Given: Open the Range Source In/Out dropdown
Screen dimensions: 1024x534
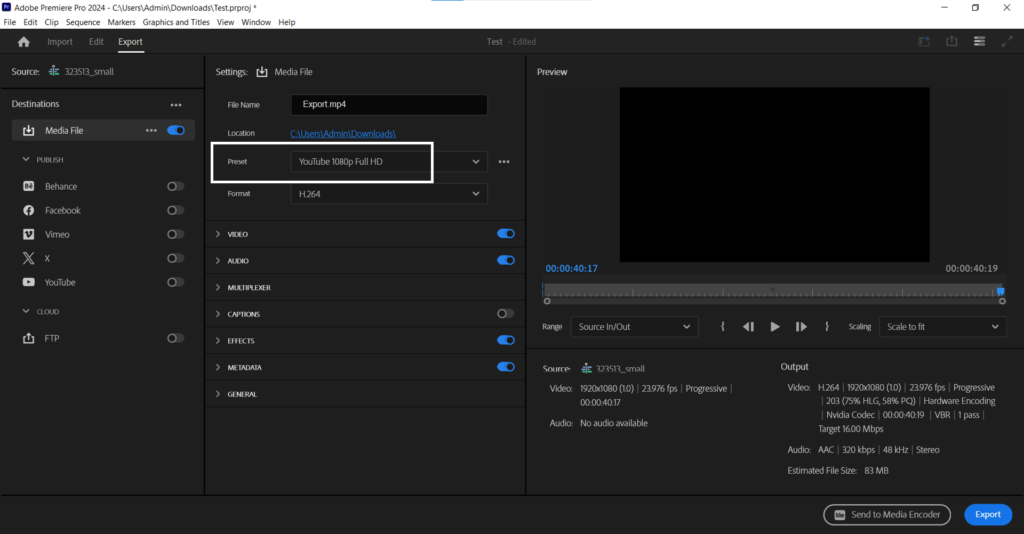Looking at the screenshot, I should pos(634,327).
